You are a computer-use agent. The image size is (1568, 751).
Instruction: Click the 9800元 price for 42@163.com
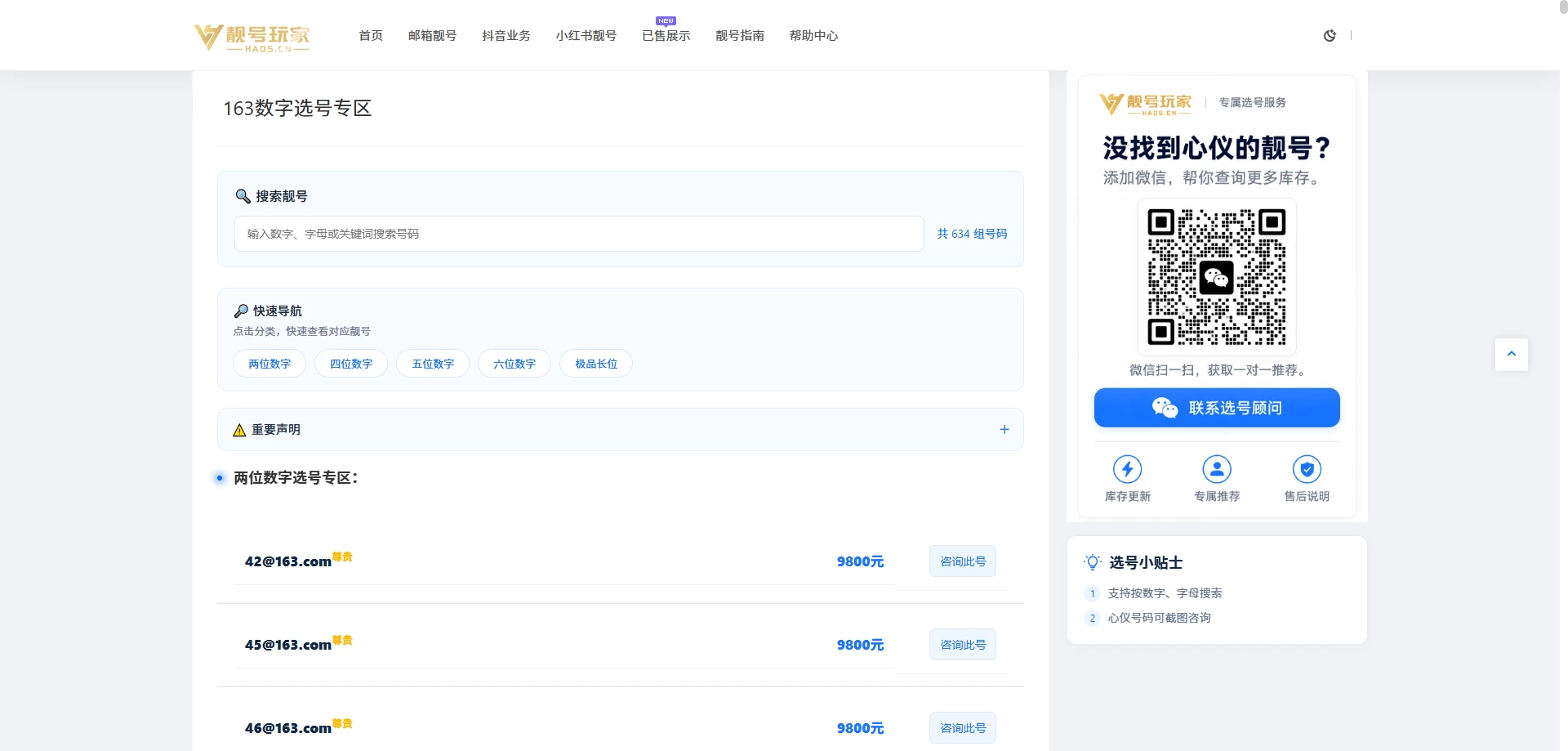click(860, 561)
